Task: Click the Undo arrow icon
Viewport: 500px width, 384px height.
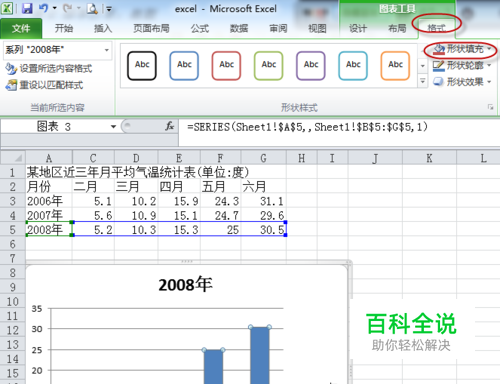Action: point(44,8)
